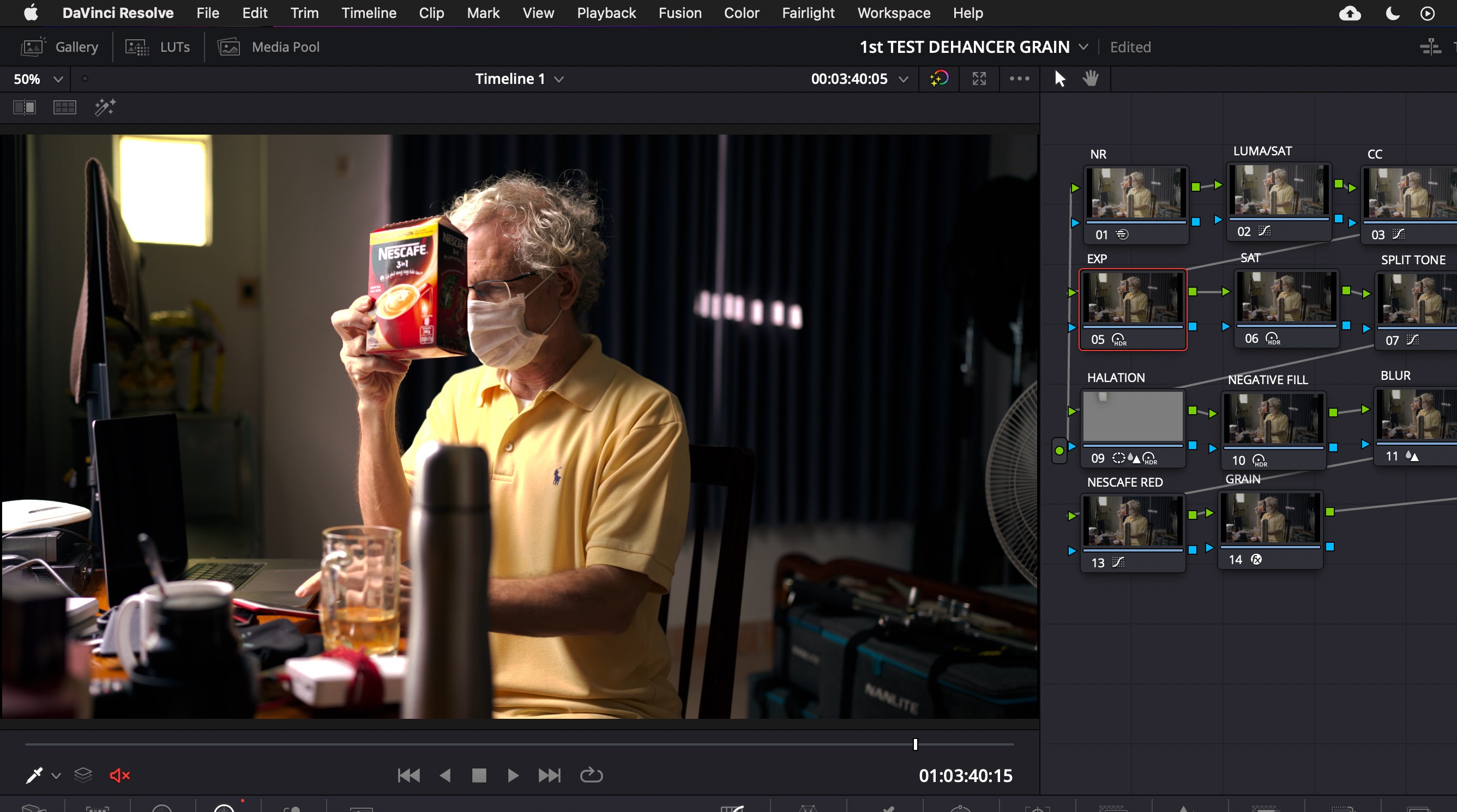Click the HDR icon on node 10
This screenshot has width=1457, height=812.
coord(1260,460)
